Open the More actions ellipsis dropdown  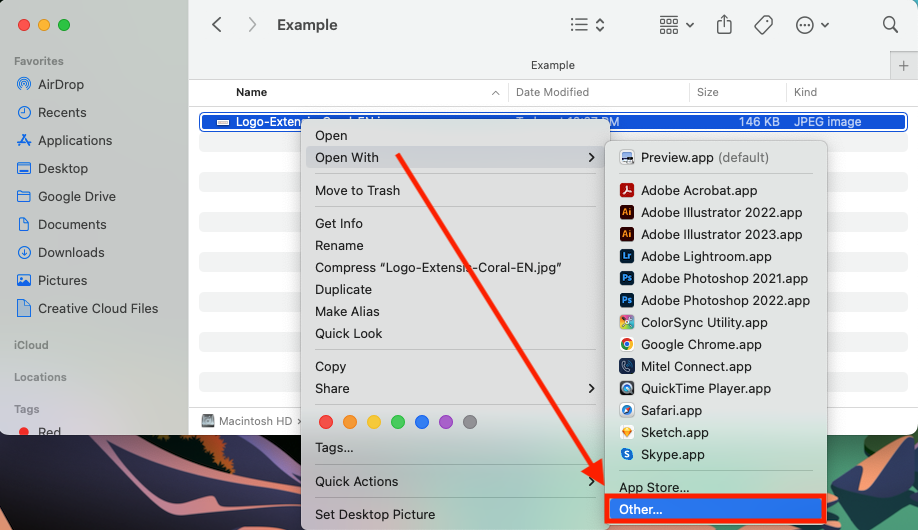tap(811, 25)
